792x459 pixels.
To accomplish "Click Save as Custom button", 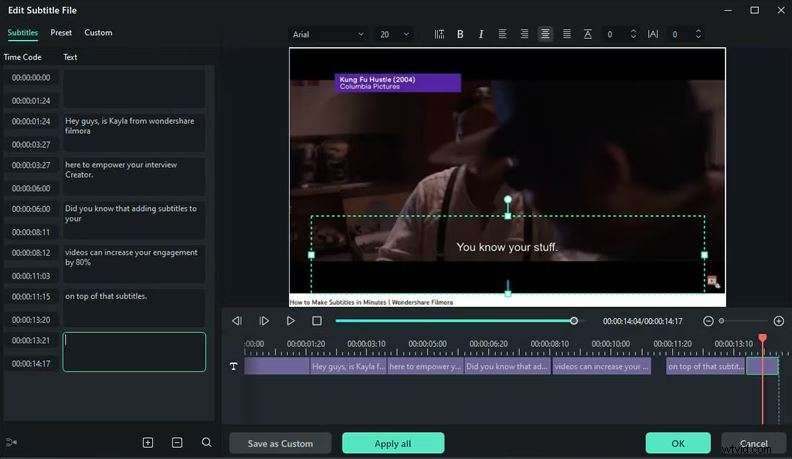I will click(280, 443).
